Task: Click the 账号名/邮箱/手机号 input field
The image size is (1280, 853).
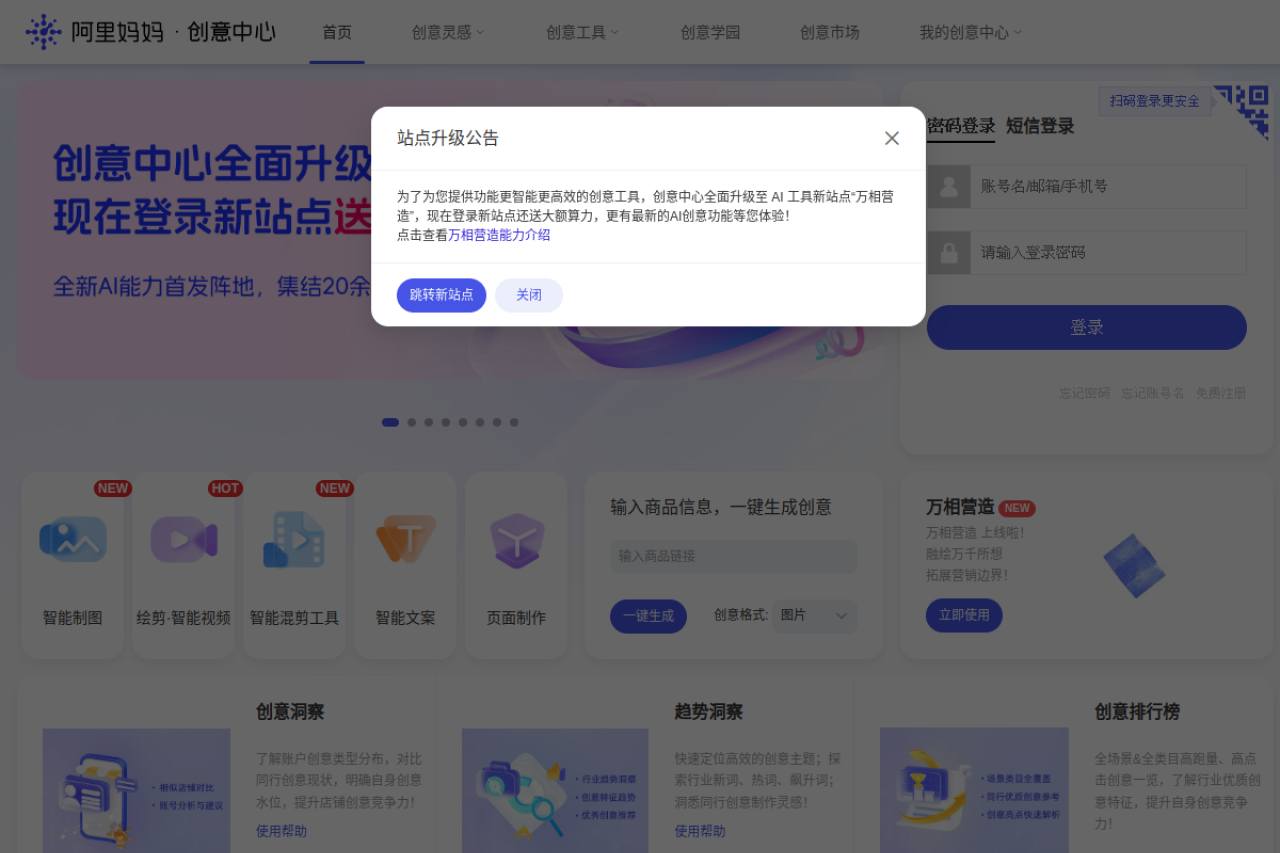Action: (1108, 186)
